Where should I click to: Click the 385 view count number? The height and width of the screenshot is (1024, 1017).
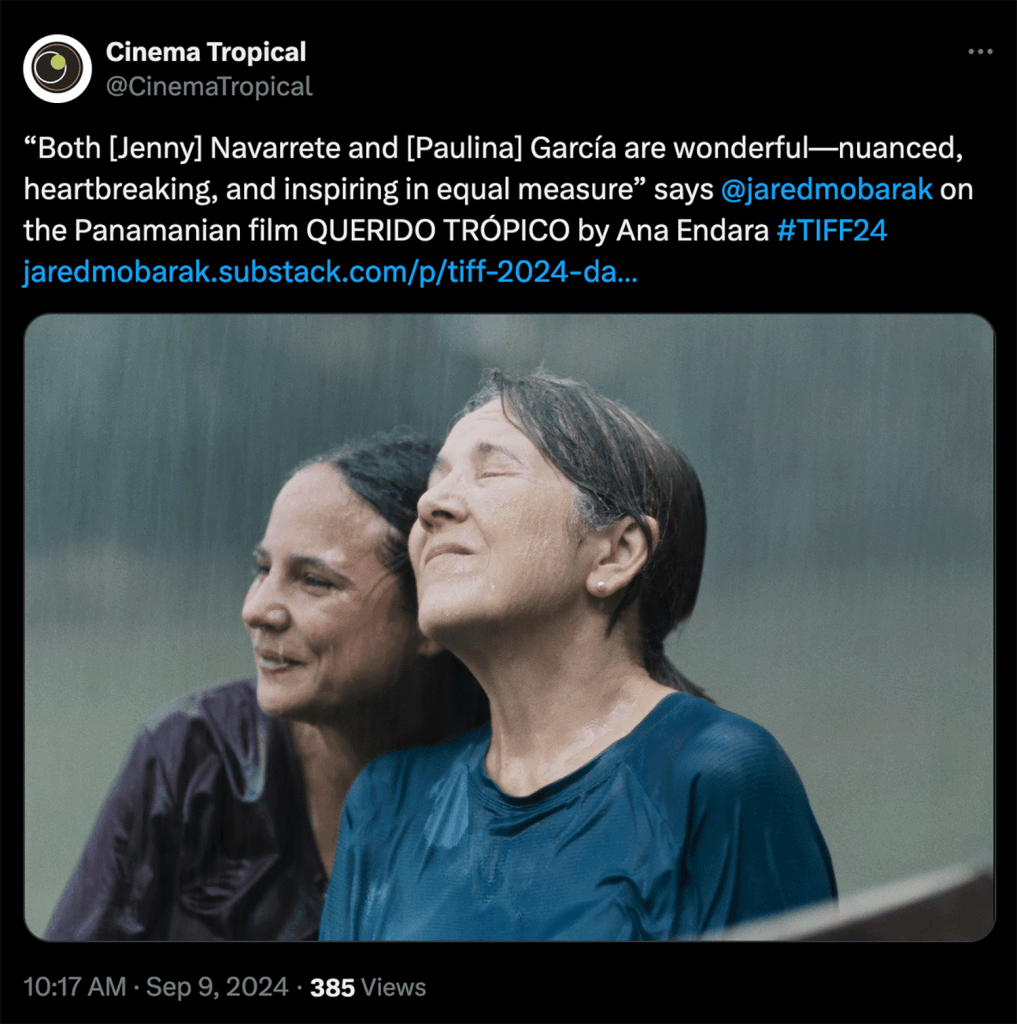pyautogui.click(x=332, y=987)
